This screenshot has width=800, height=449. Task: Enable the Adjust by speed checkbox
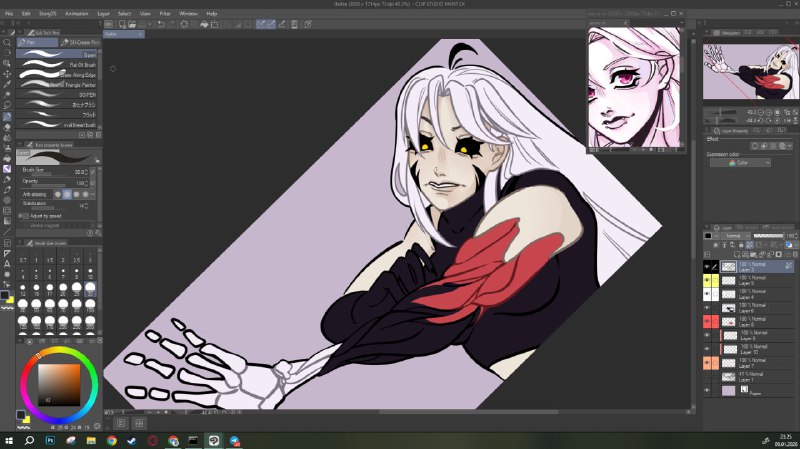pyautogui.click(x=26, y=216)
